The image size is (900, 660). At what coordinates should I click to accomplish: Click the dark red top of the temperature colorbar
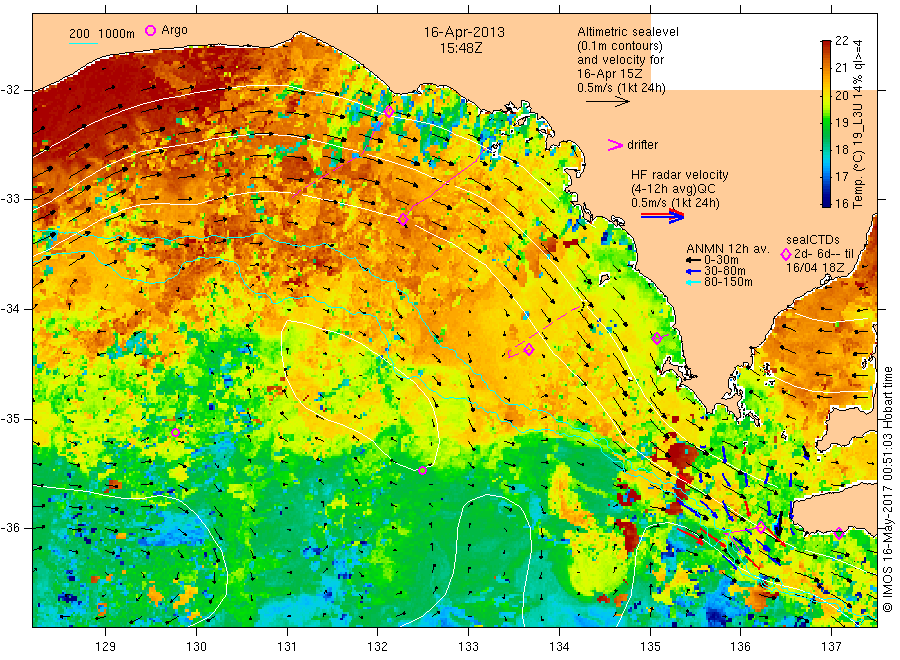click(826, 45)
